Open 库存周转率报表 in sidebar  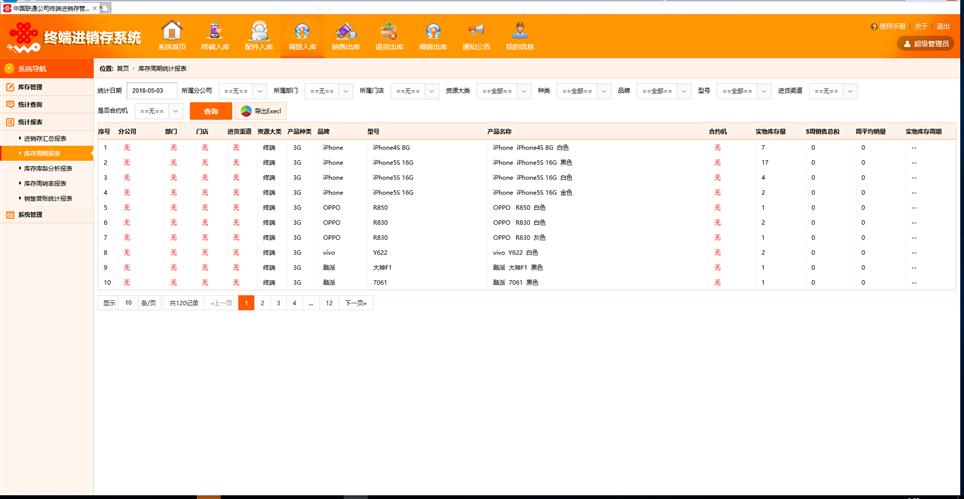click(45, 184)
